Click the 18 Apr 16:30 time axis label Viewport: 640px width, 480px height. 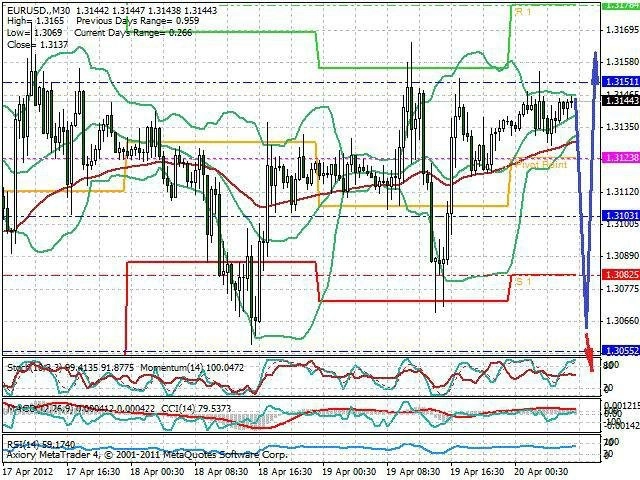pyautogui.click(x=285, y=472)
